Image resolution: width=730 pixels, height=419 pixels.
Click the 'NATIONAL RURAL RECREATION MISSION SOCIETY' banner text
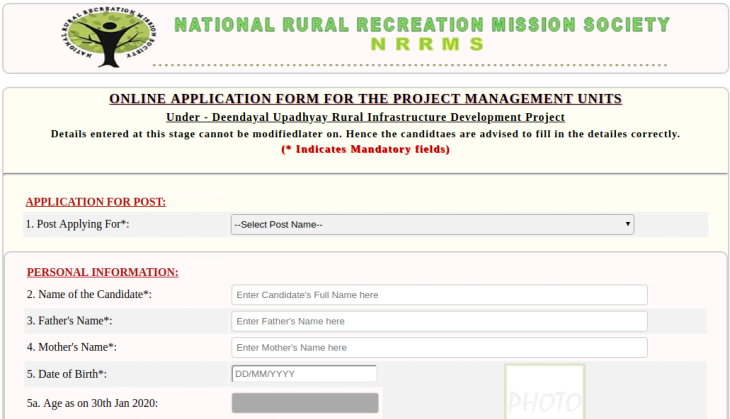tap(422, 25)
